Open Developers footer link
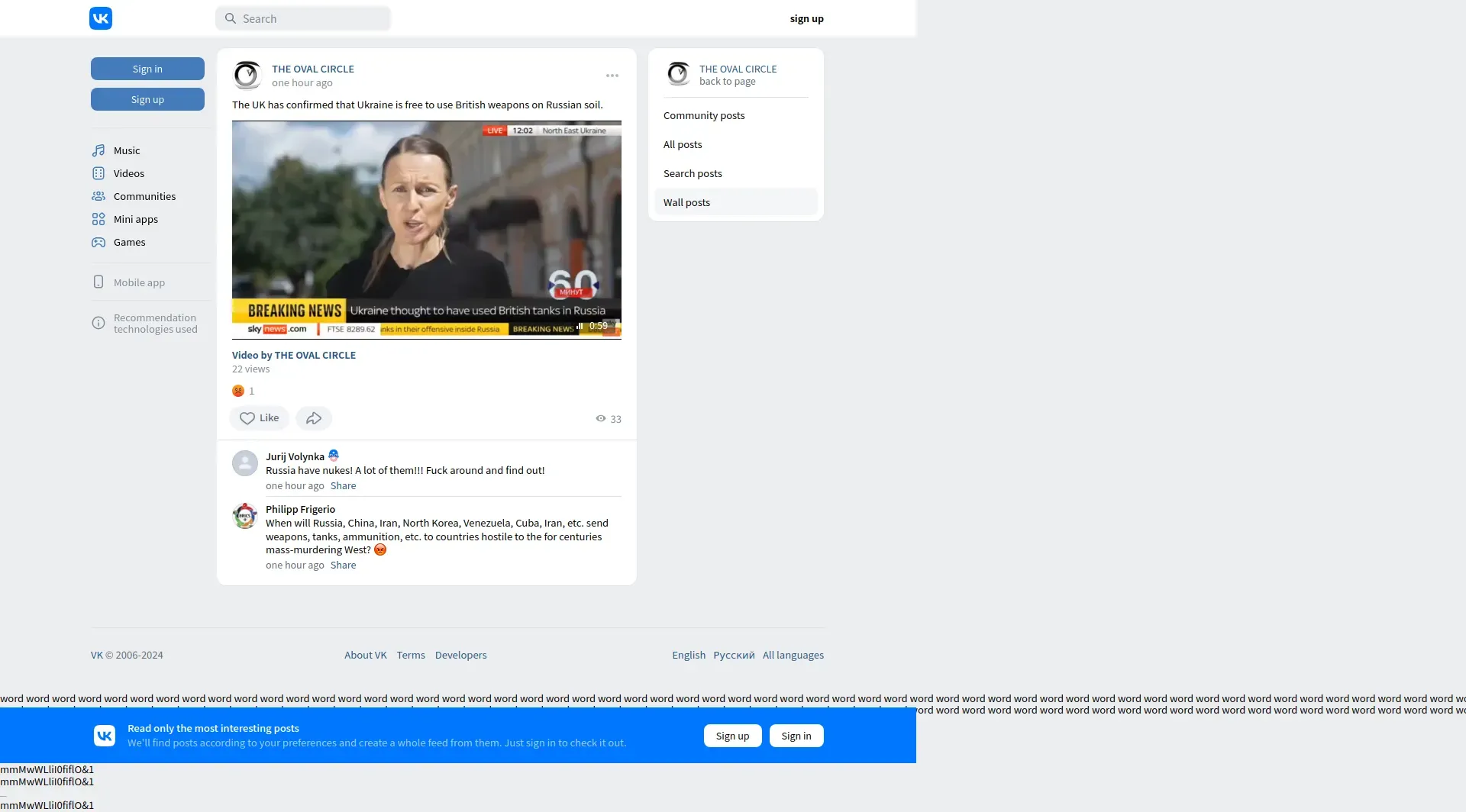Image resolution: width=1466 pixels, height=812 pixels. (461, 655)
